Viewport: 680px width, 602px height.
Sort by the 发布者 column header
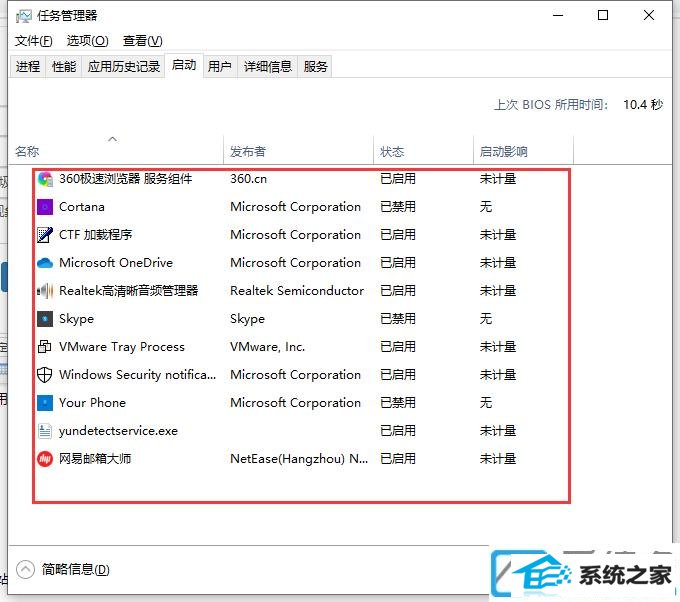[298, 150]
